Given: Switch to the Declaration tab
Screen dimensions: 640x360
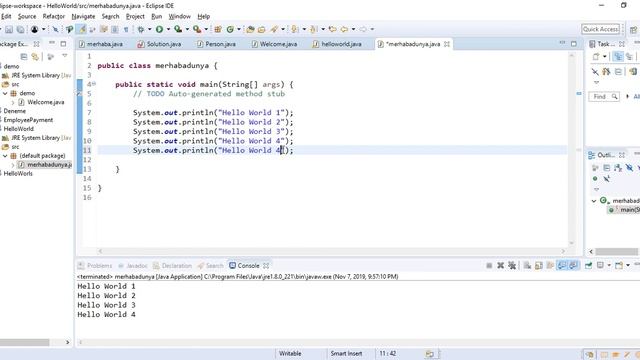Looking at the screenshot, I should coord(172,266).
